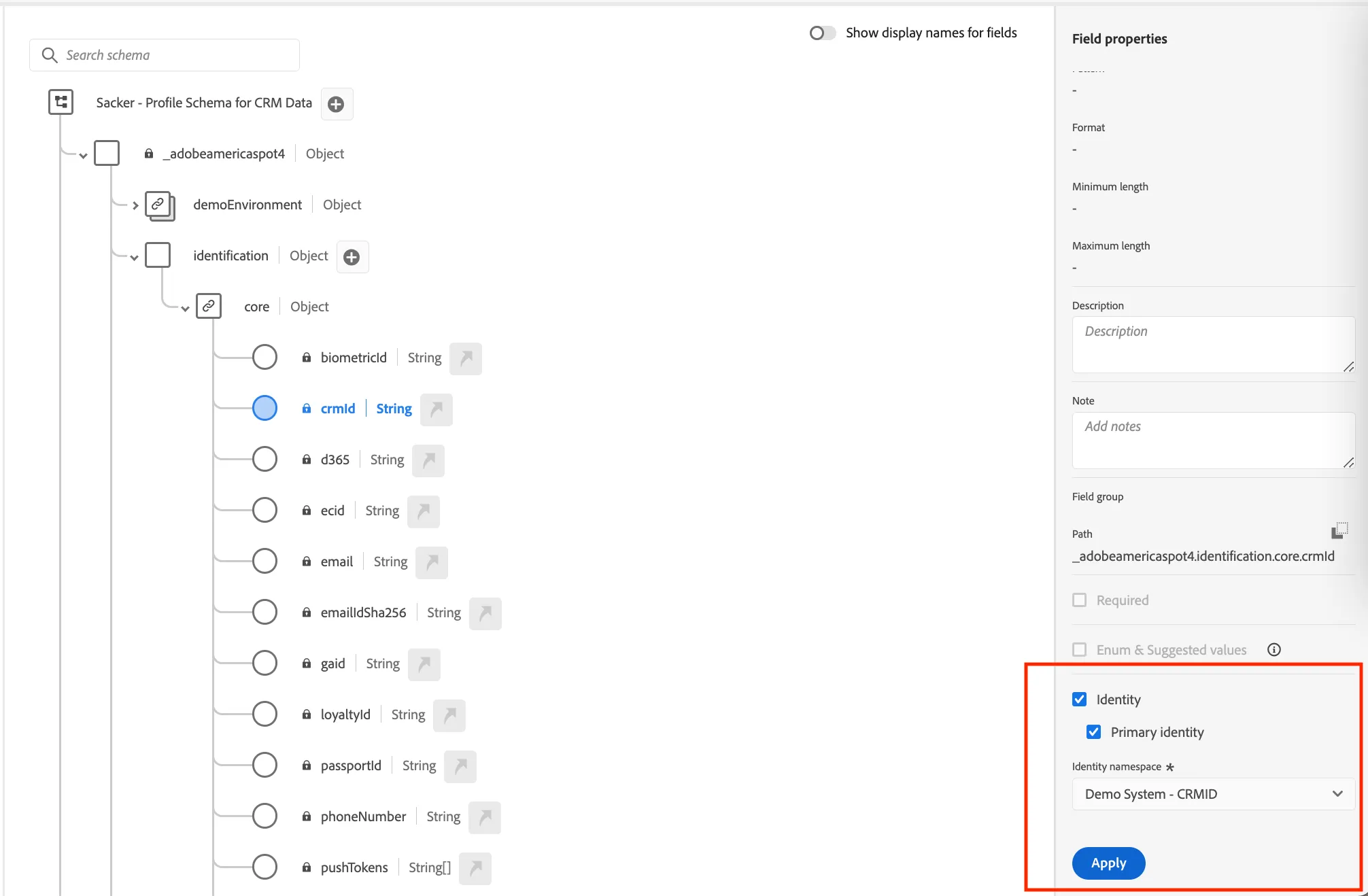Click the arrow icon beside email String

(x=432, y=562)
